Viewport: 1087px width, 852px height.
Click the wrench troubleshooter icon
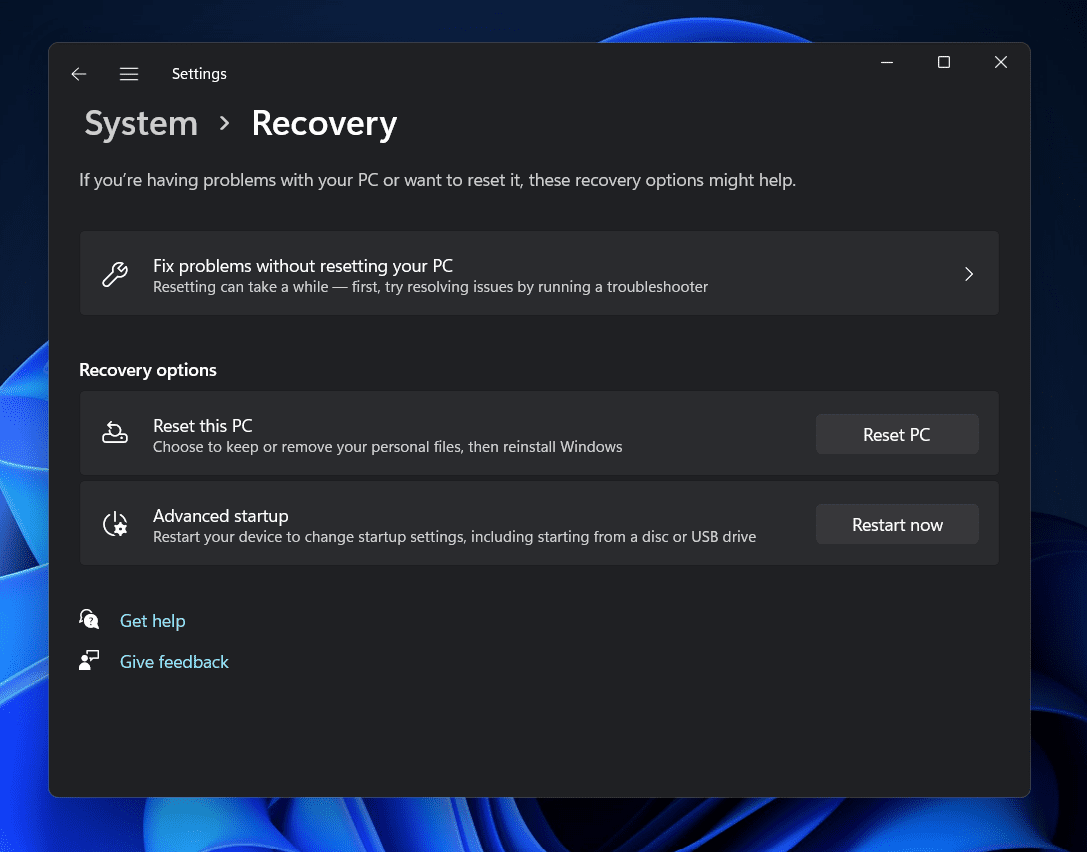(x=115, y=275)
